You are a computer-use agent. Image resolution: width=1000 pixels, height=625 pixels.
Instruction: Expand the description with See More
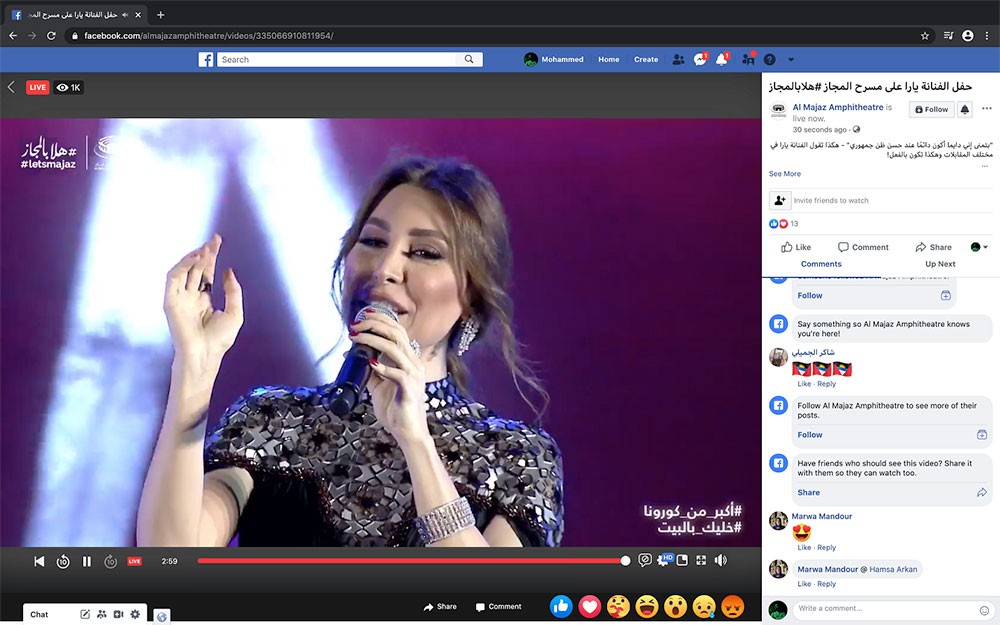tap(784, 173)
